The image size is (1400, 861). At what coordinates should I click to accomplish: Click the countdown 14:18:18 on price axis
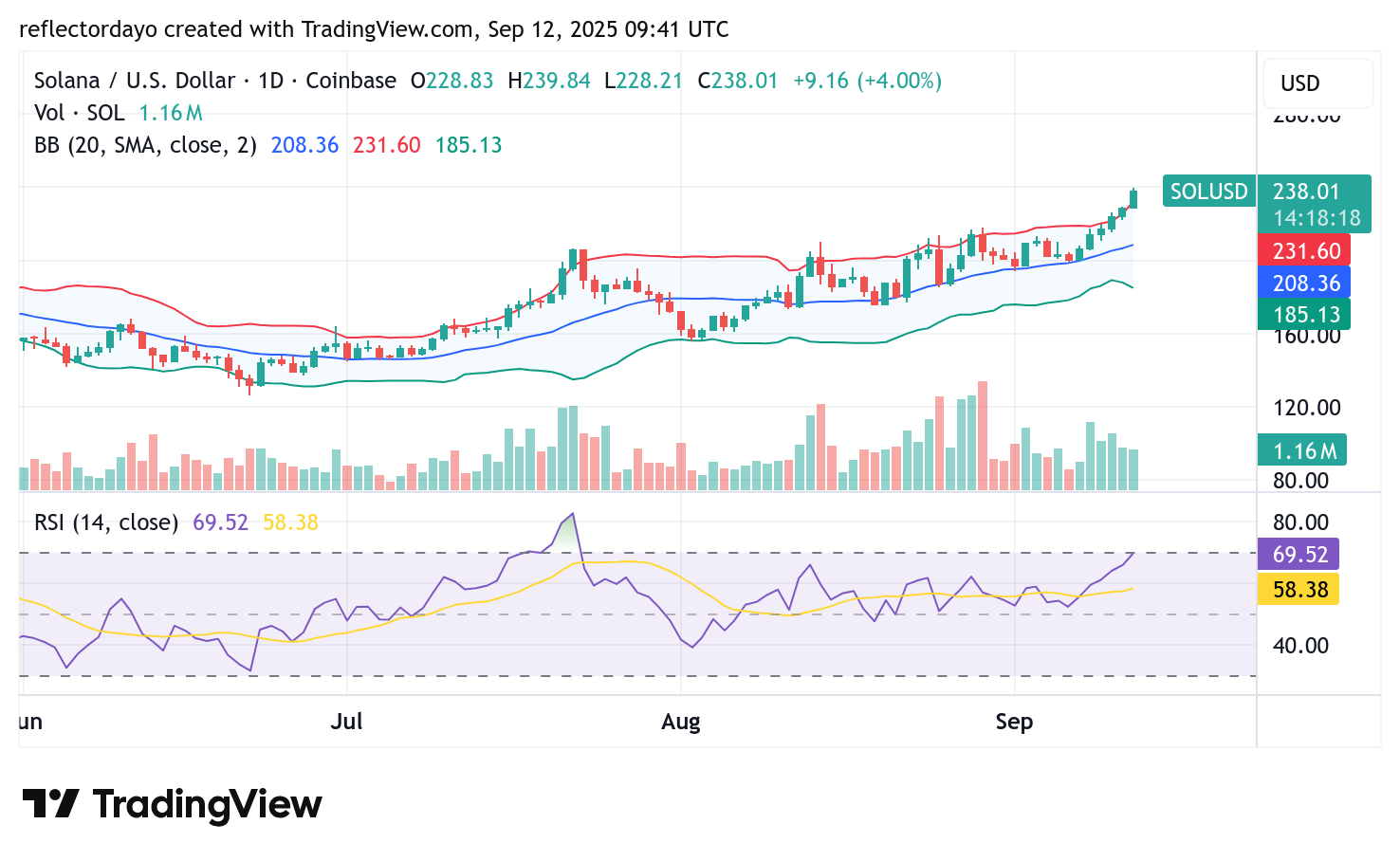click(x=1317, y=218)
